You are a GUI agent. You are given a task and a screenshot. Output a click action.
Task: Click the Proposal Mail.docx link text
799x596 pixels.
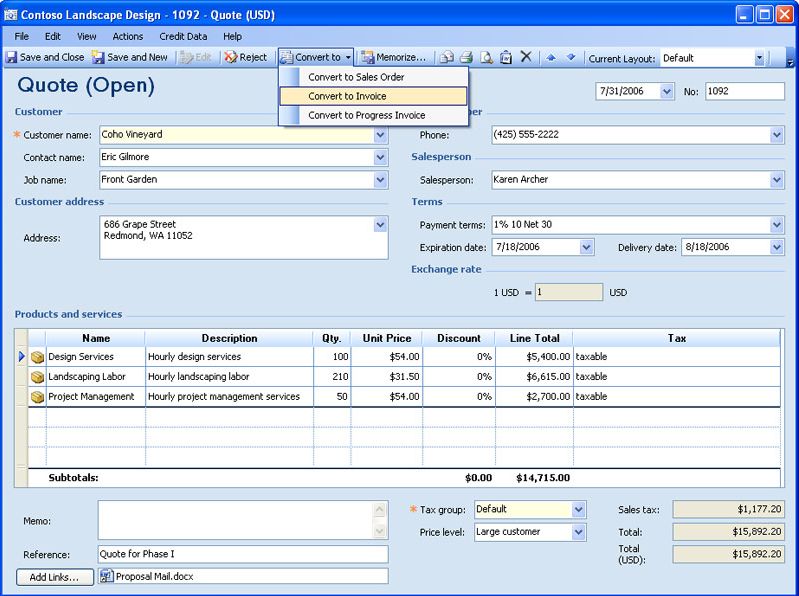click(154, 577)
